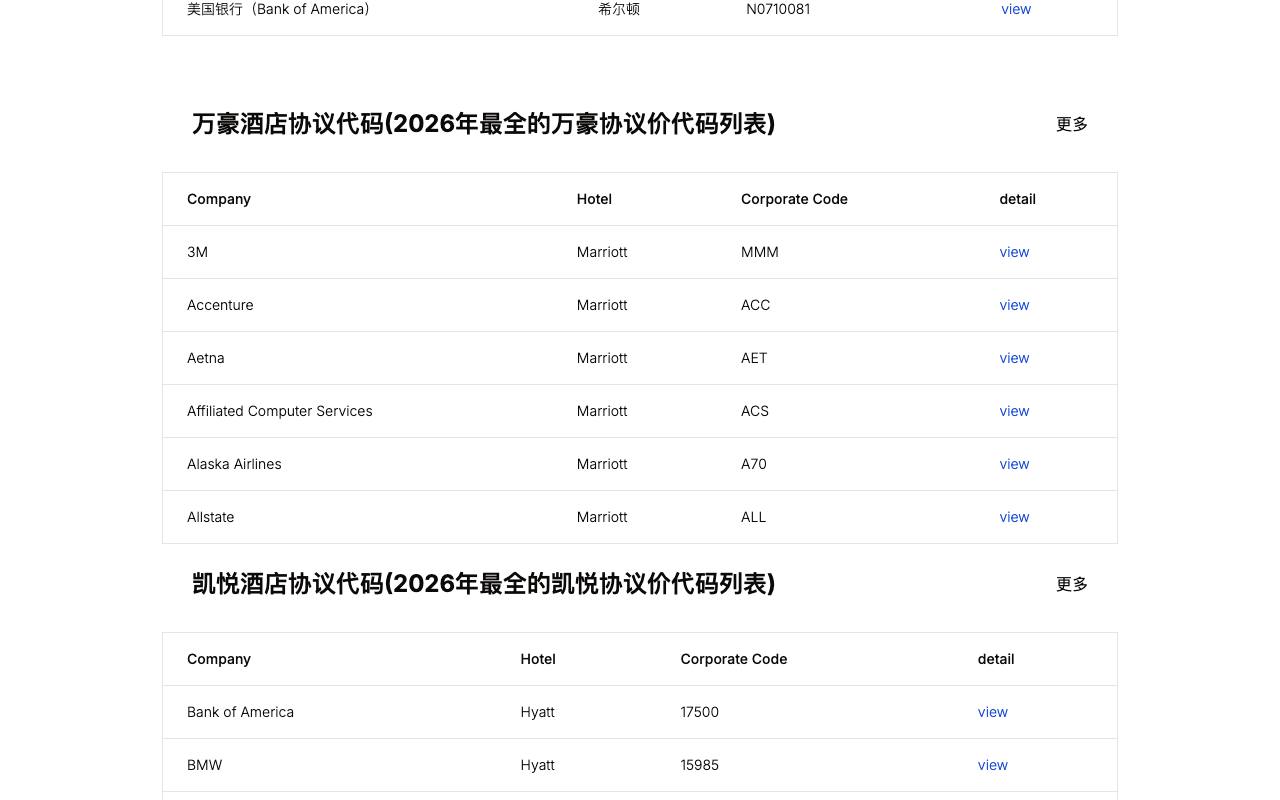Click the 希尔顿 hotel cell

[x=619, y=9]
